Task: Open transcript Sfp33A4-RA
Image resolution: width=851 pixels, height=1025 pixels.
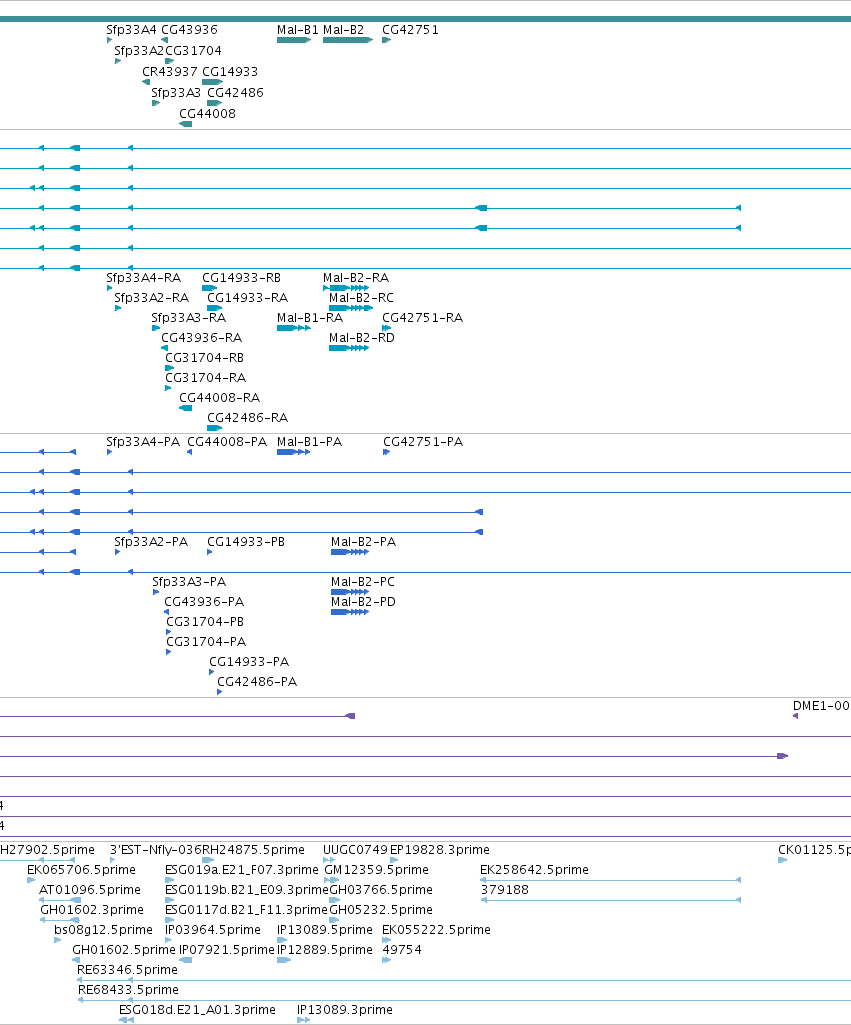Action: [x=144, y=278]
